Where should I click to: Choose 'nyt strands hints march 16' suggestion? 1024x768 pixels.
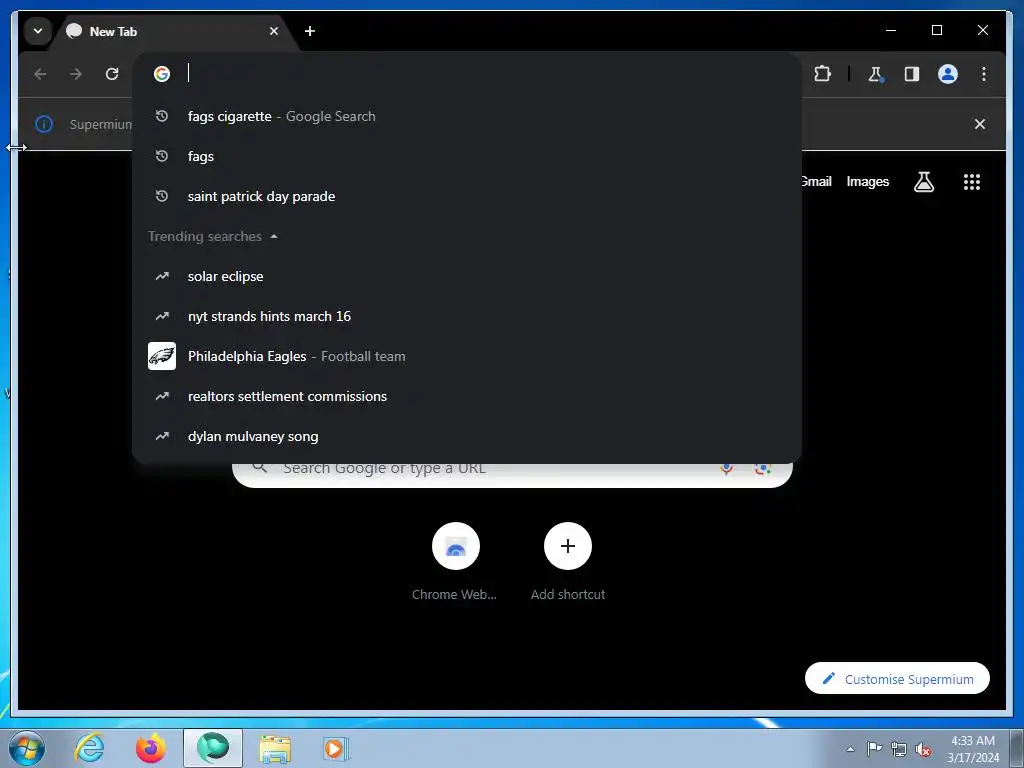[467, 316]
